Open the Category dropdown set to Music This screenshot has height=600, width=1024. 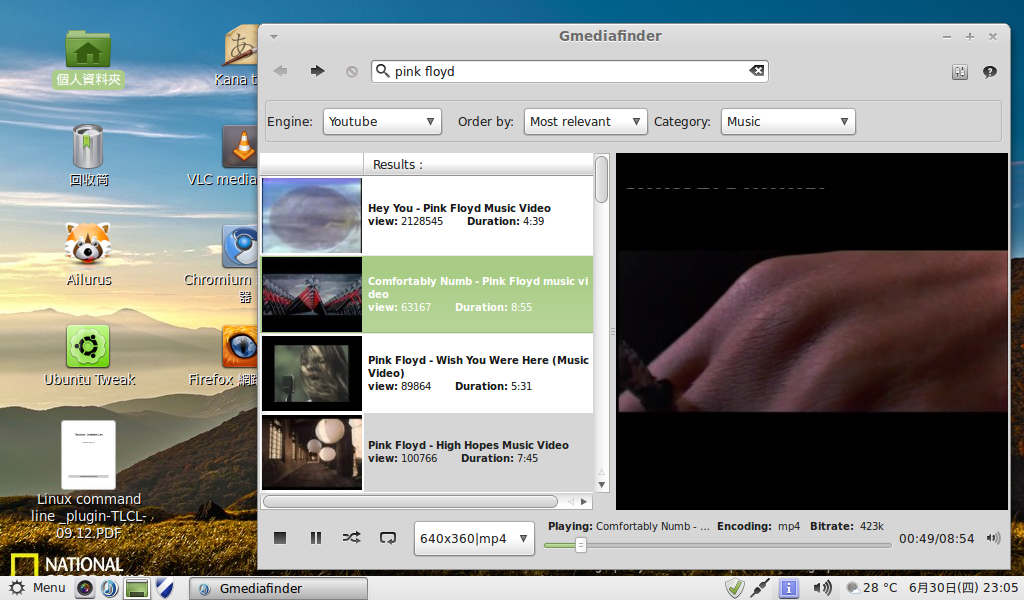coord(788,121)
